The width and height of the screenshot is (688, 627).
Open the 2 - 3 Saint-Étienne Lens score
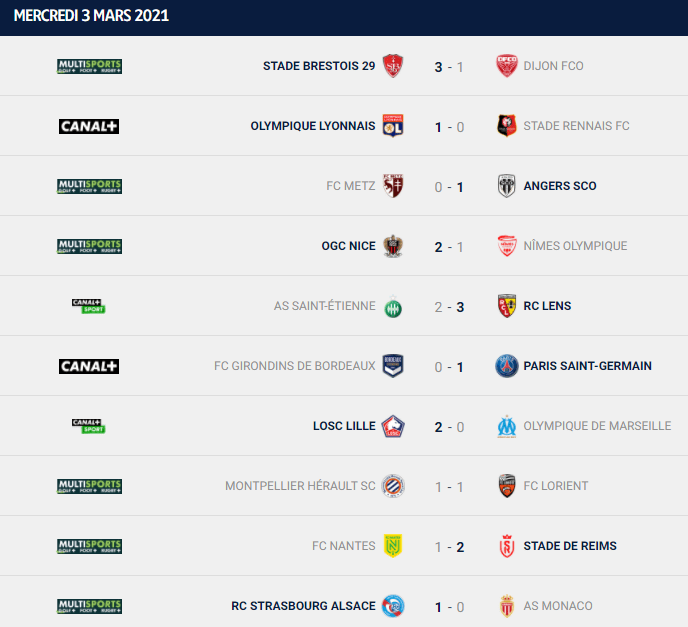tap(449, 307)
